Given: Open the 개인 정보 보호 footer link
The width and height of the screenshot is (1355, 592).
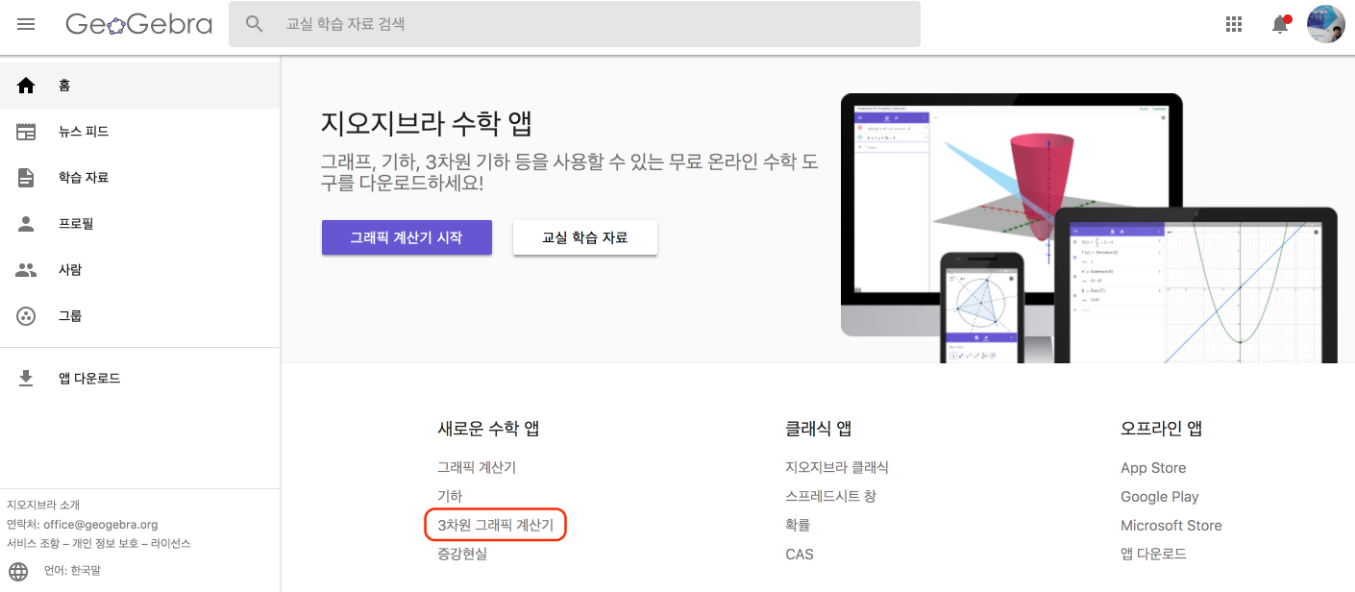Looking at the screenshot, I should (105, 543).
